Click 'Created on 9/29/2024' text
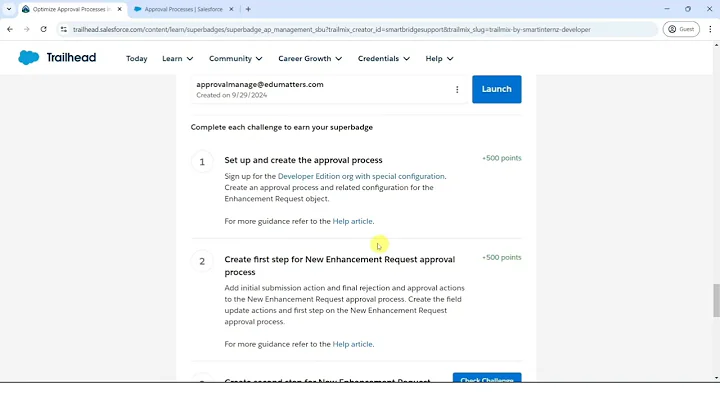 tap(231, 95)
